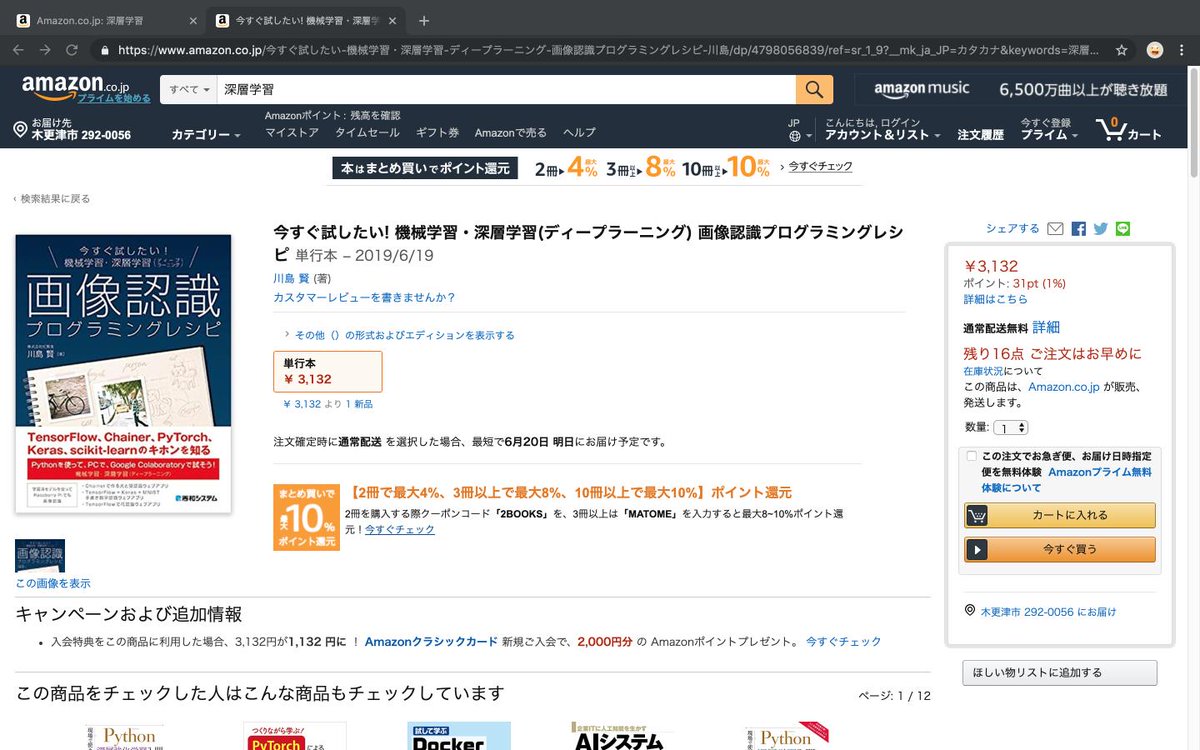Bookmark this page with star icon
1200x750 pixels.
[1122, 49]
